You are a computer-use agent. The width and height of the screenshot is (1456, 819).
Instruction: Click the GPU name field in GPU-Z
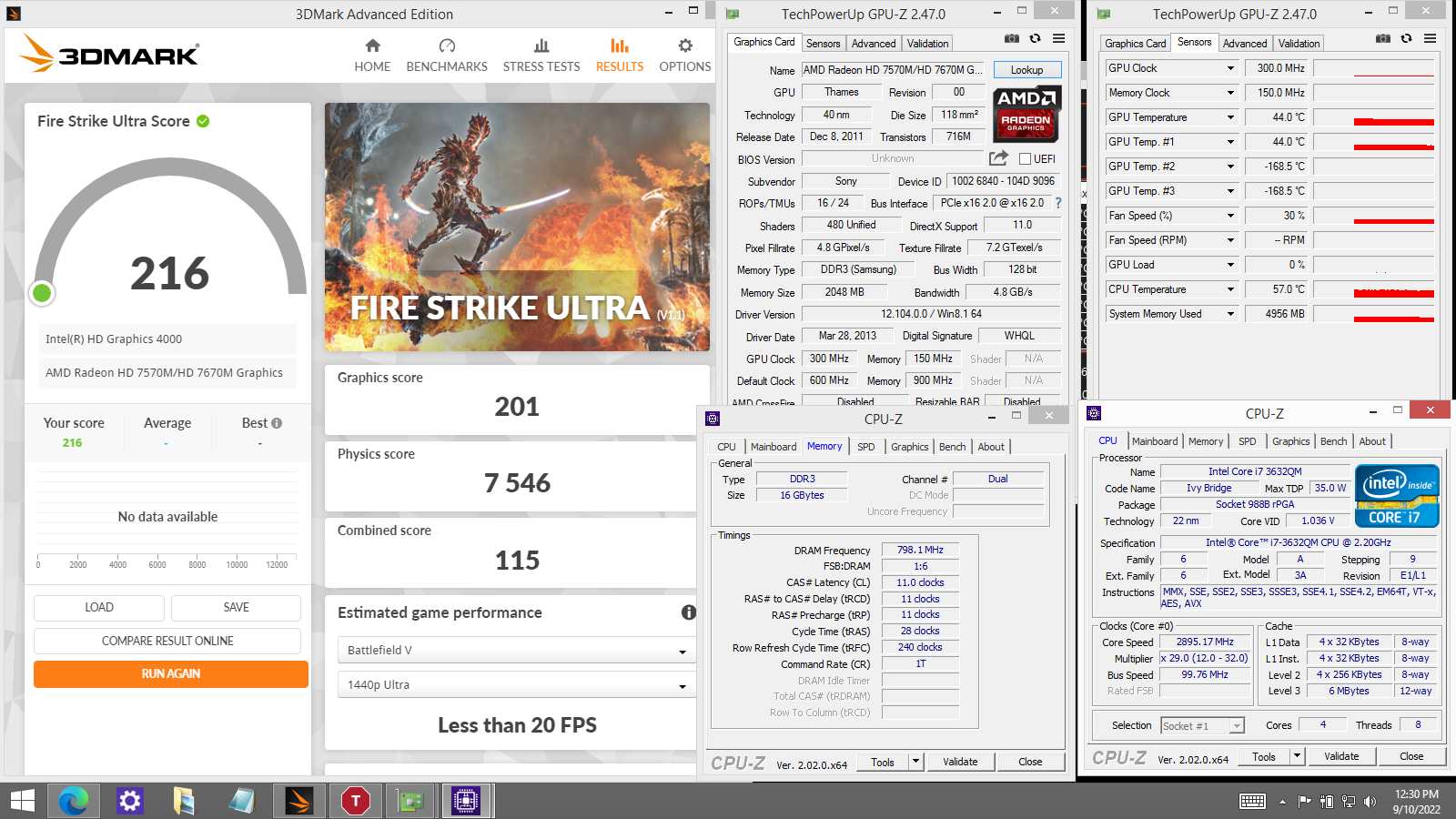[x=893, y=70]
